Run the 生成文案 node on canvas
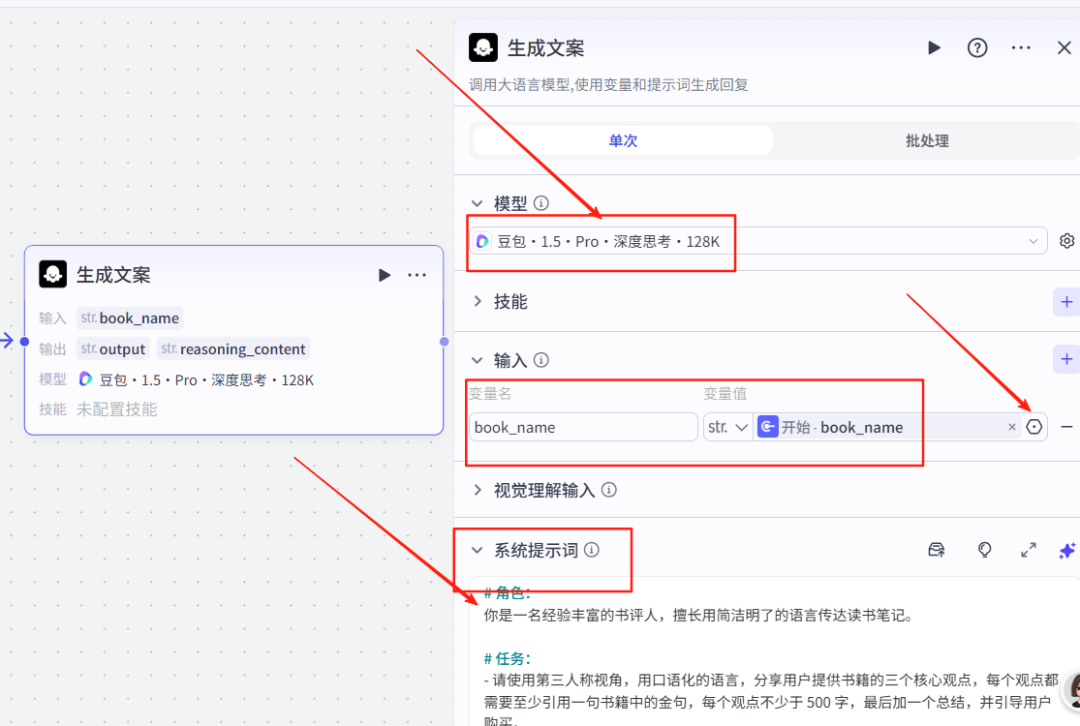Screen dimensions: 1080x726 [x=384, y=275]
